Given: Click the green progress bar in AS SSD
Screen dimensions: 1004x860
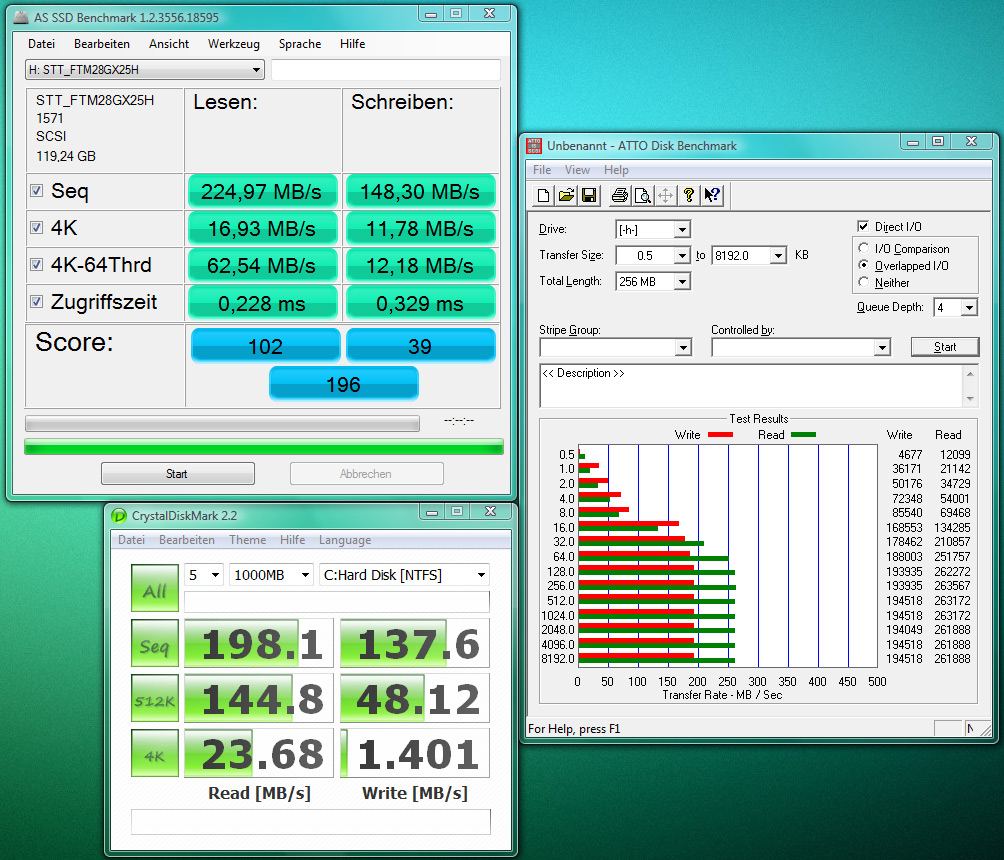Looking at the screenshot, I should click(264, 447).
